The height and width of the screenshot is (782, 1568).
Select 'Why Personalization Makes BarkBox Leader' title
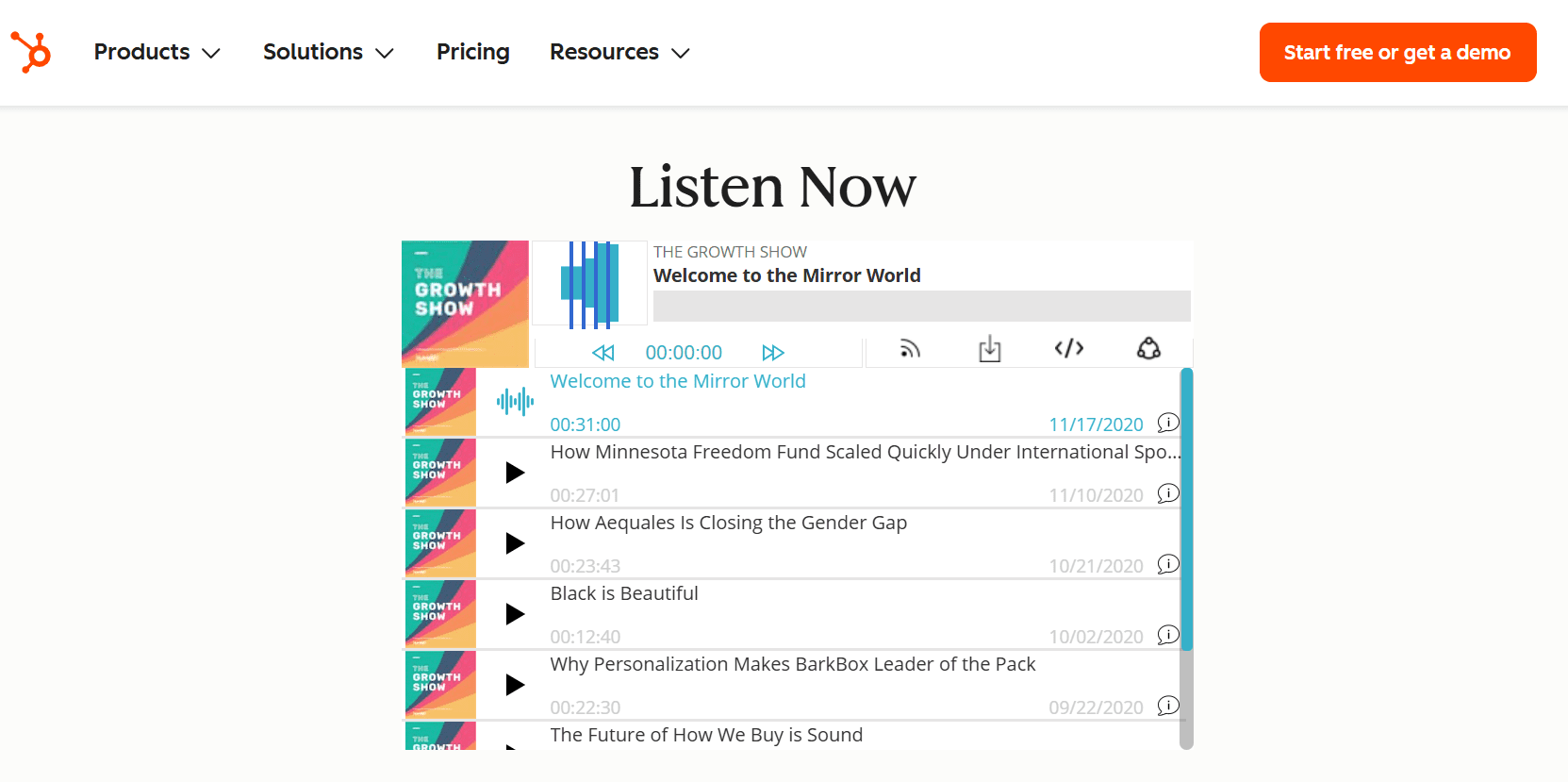793,664
